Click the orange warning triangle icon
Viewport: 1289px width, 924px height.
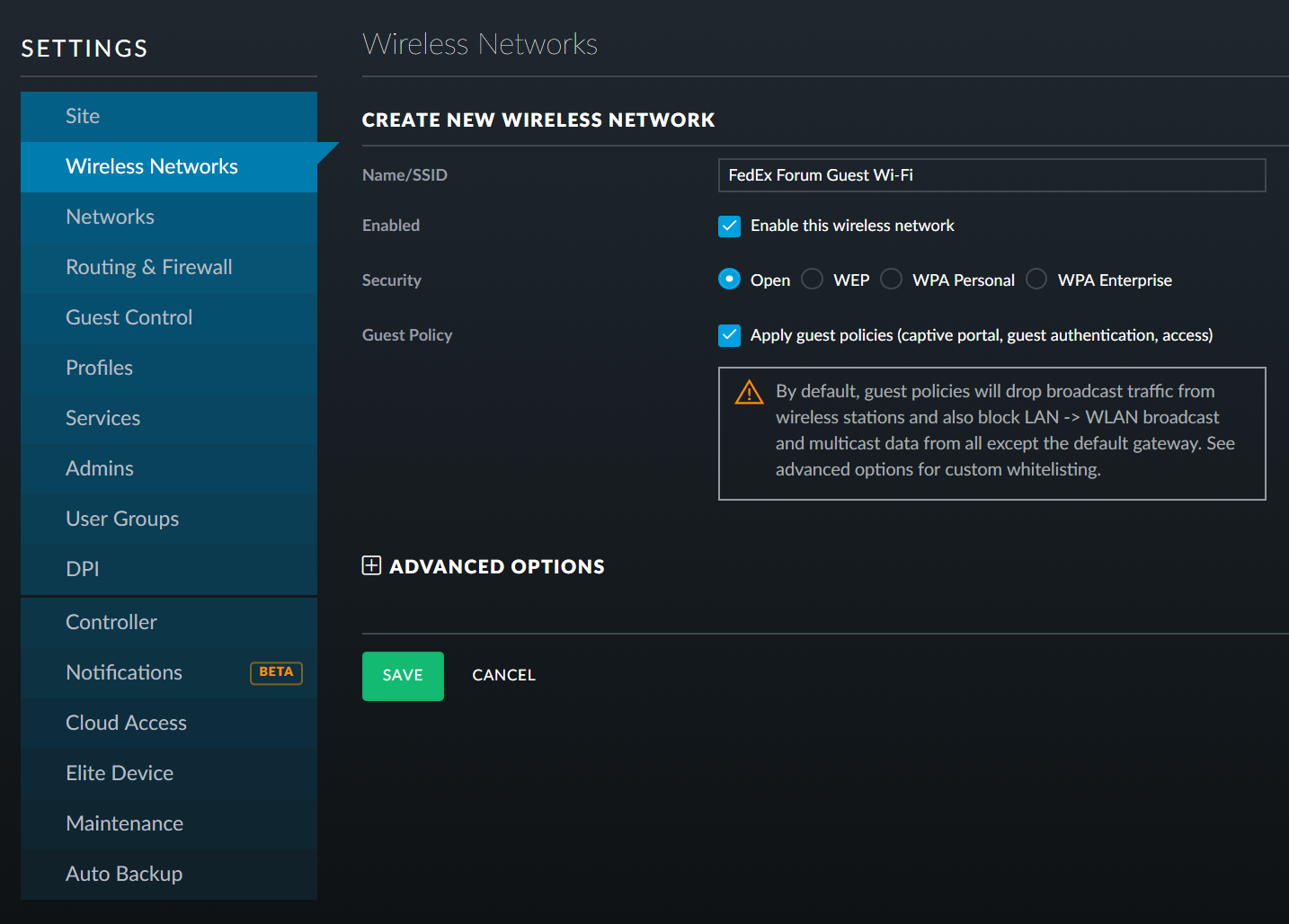749,393
